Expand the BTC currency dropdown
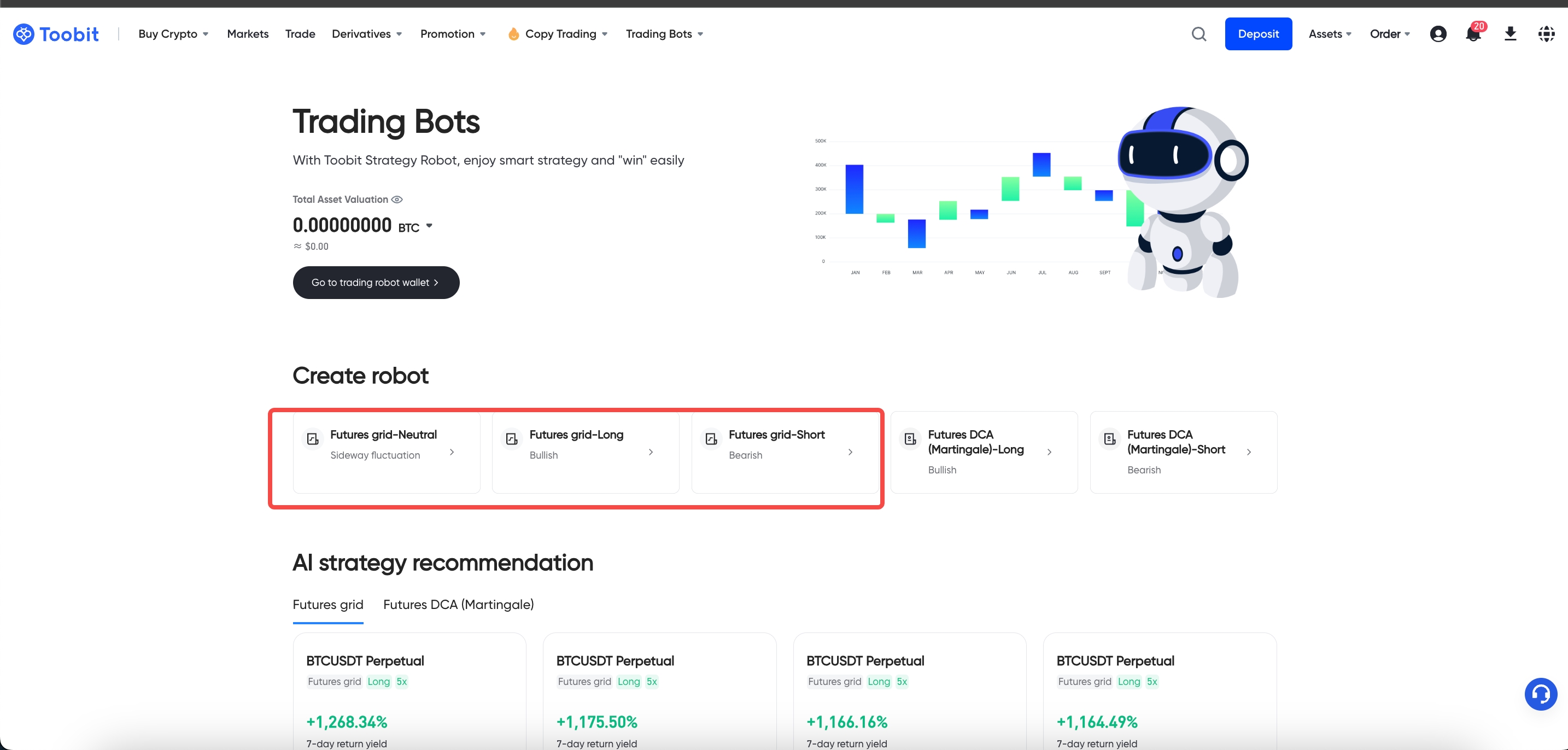 point(429,226)
